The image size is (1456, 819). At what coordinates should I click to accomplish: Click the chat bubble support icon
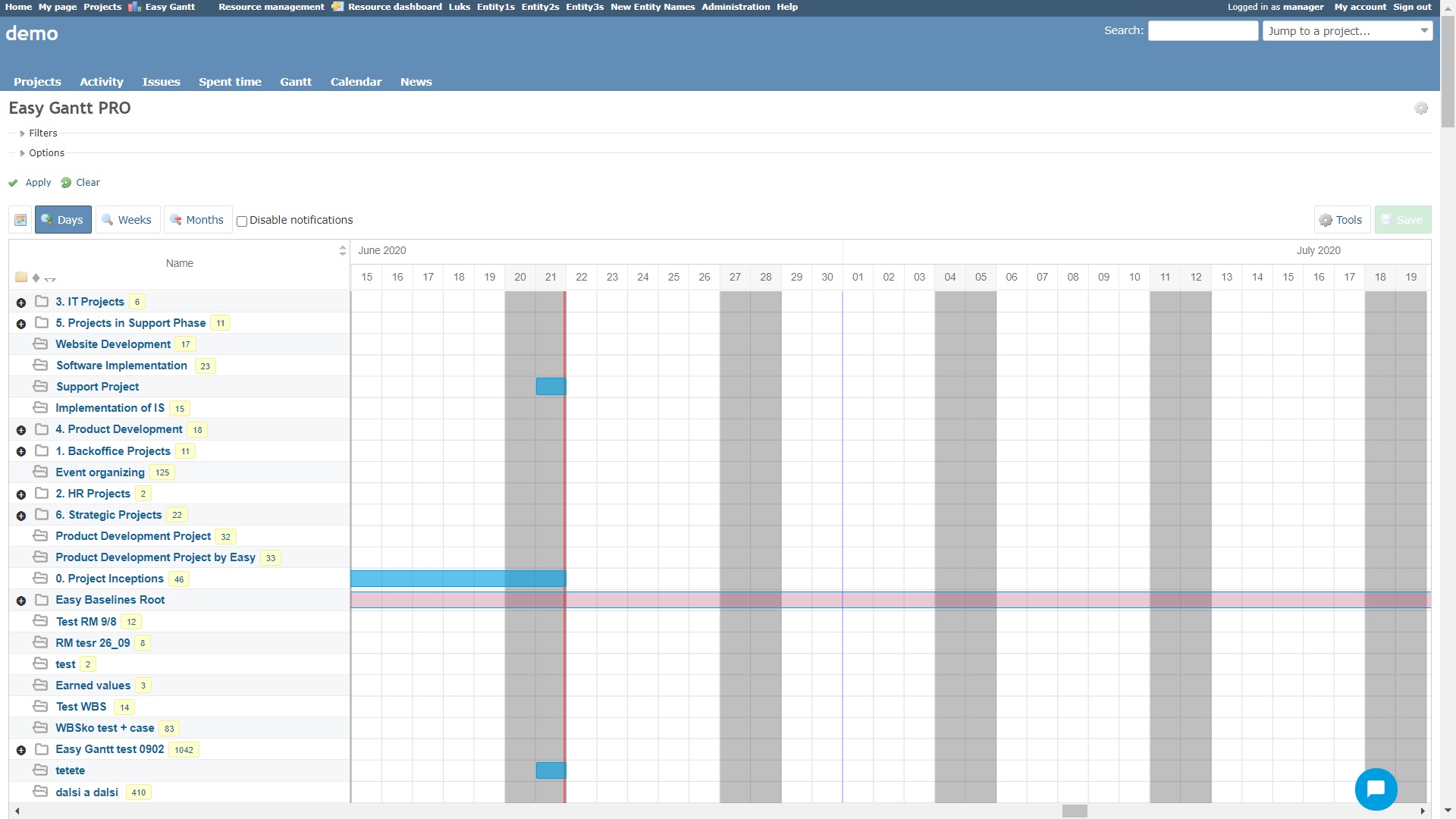1375,789
